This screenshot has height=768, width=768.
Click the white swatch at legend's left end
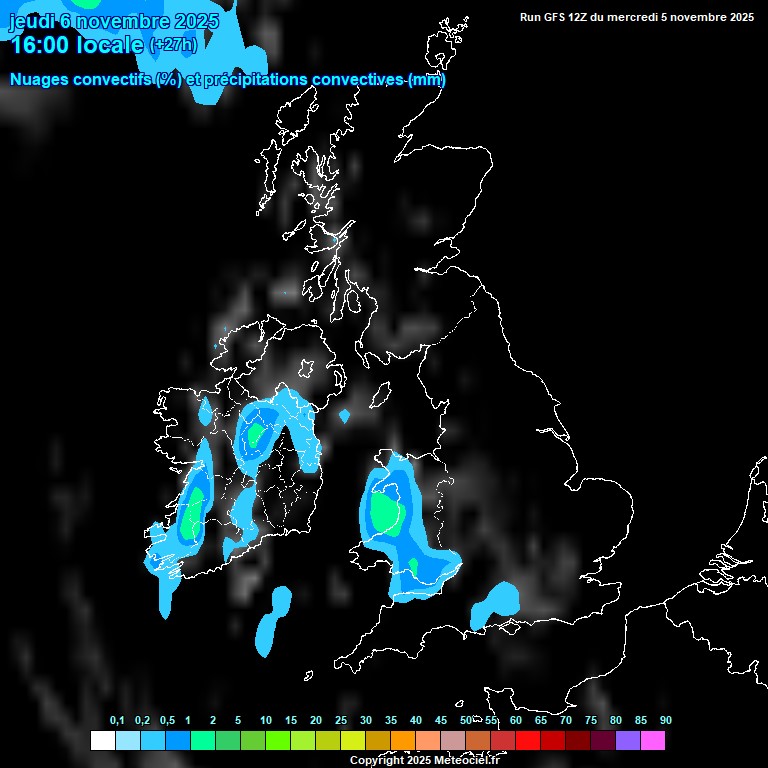pyautogui.click(x=102, y=740)
